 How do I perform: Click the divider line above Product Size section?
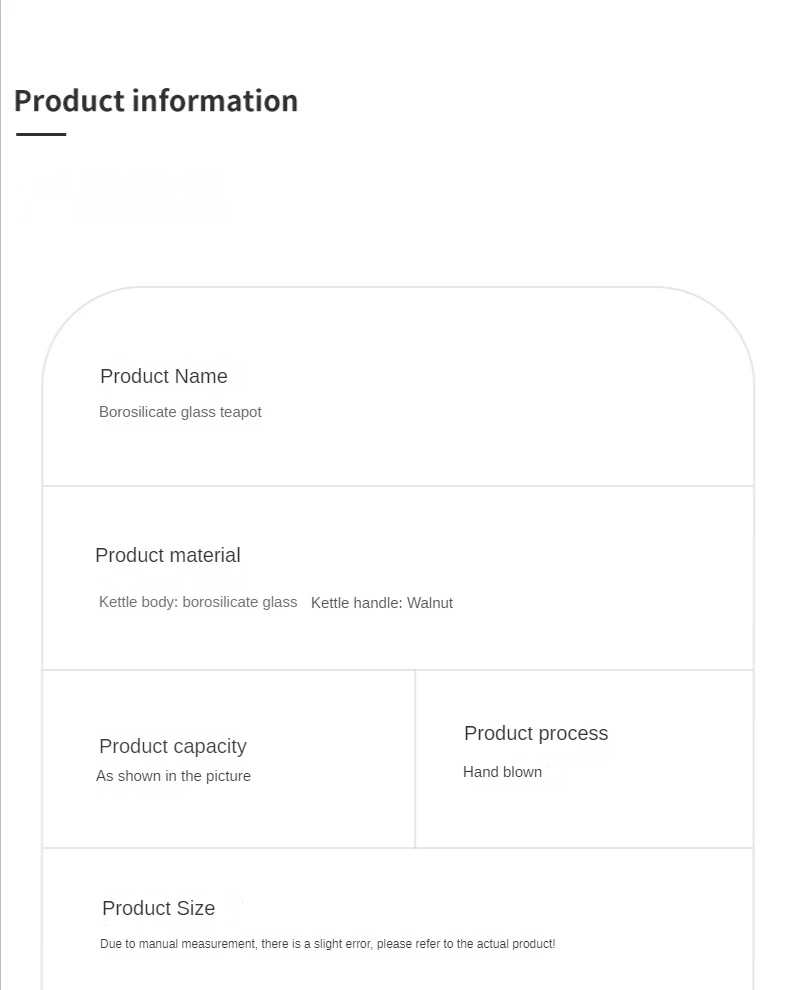(398, 848)
